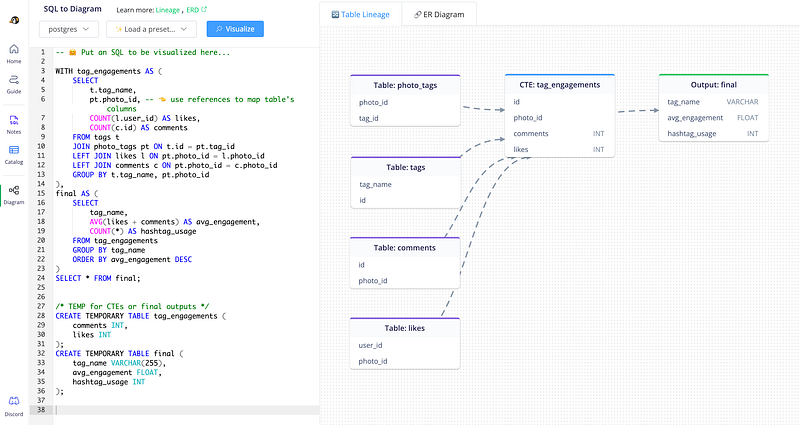Open SQL Notes in sidebar
Viewport: 800px width, 425px height.
point(14,124)
